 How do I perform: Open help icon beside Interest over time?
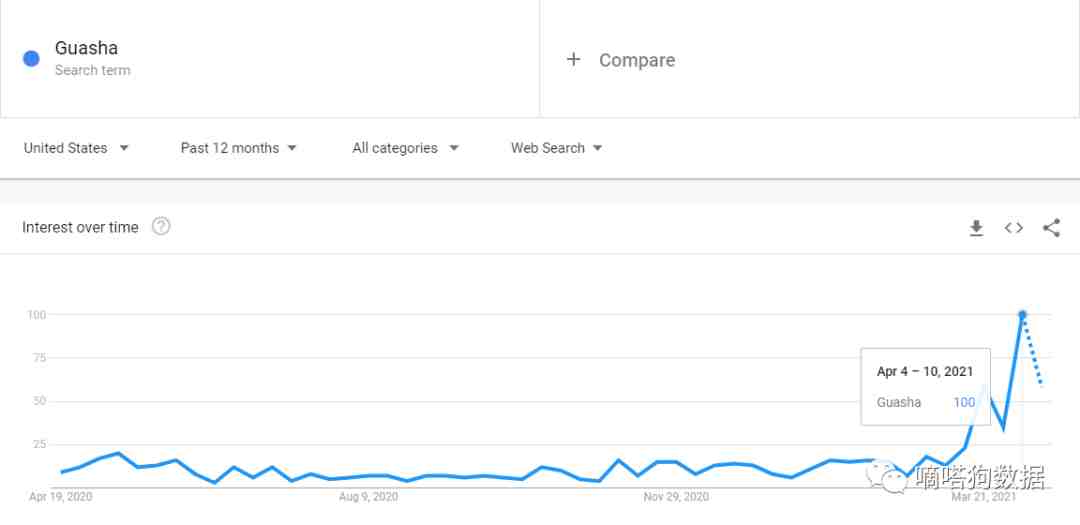[161, 227]
